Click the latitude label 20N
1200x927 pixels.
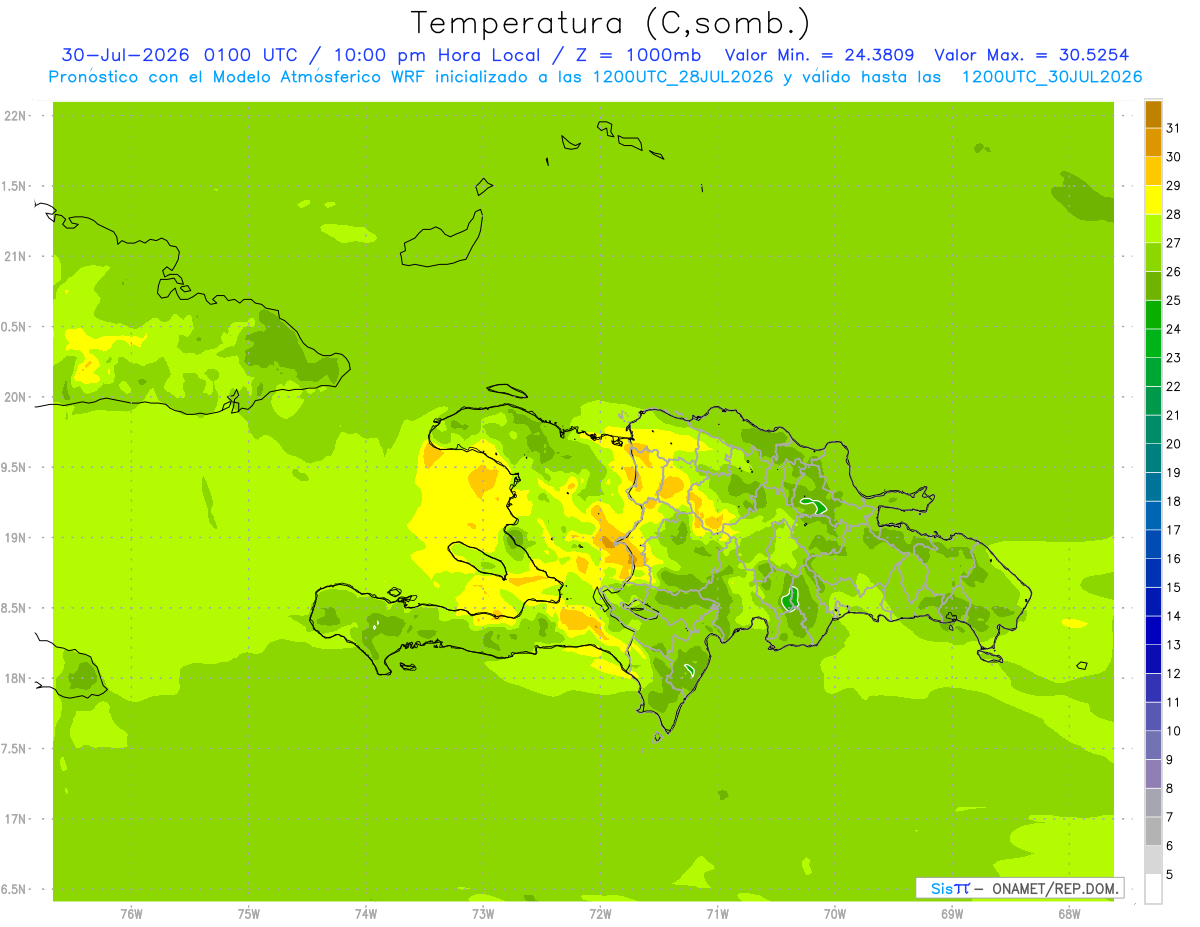click(15, 397)
